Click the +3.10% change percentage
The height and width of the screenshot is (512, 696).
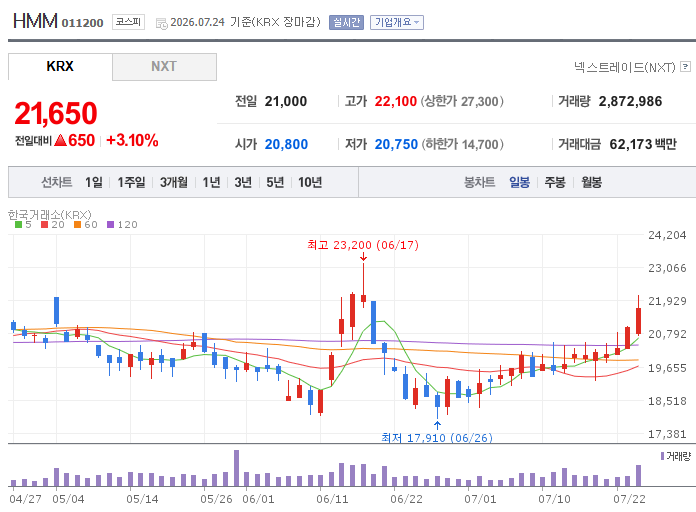(132, 140)
